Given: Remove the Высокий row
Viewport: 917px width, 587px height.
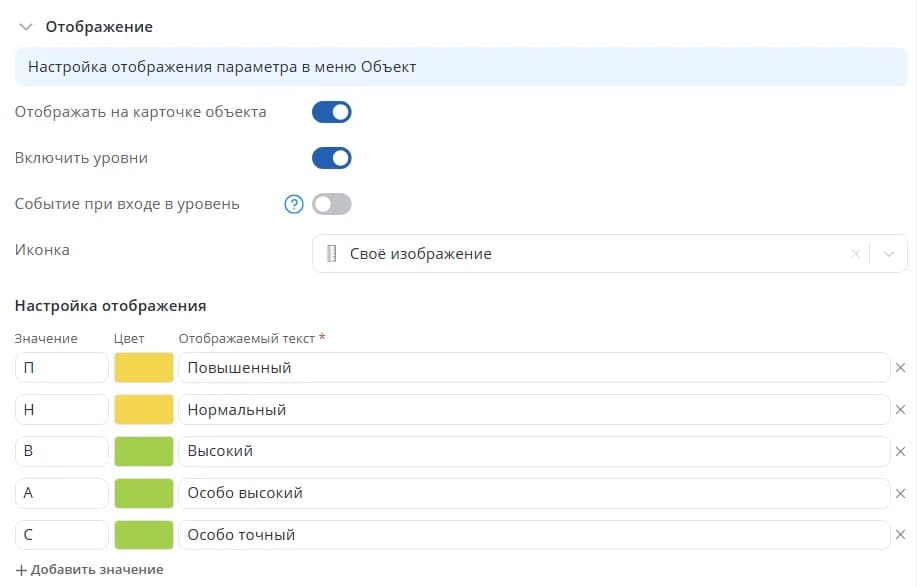Looking at the screenshot, I should tap(901, 451).
